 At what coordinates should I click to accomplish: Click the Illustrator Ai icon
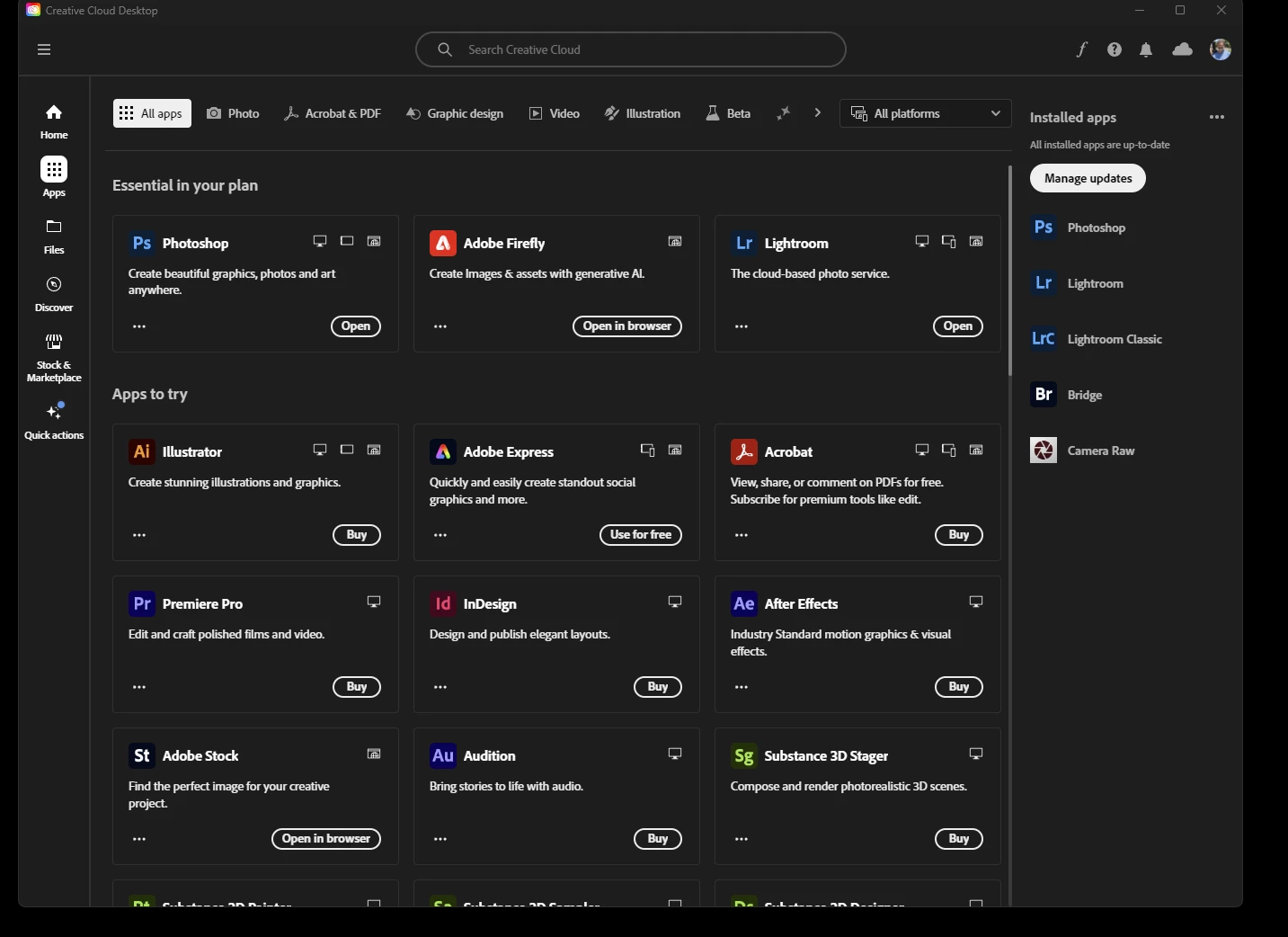click(142, 451)
